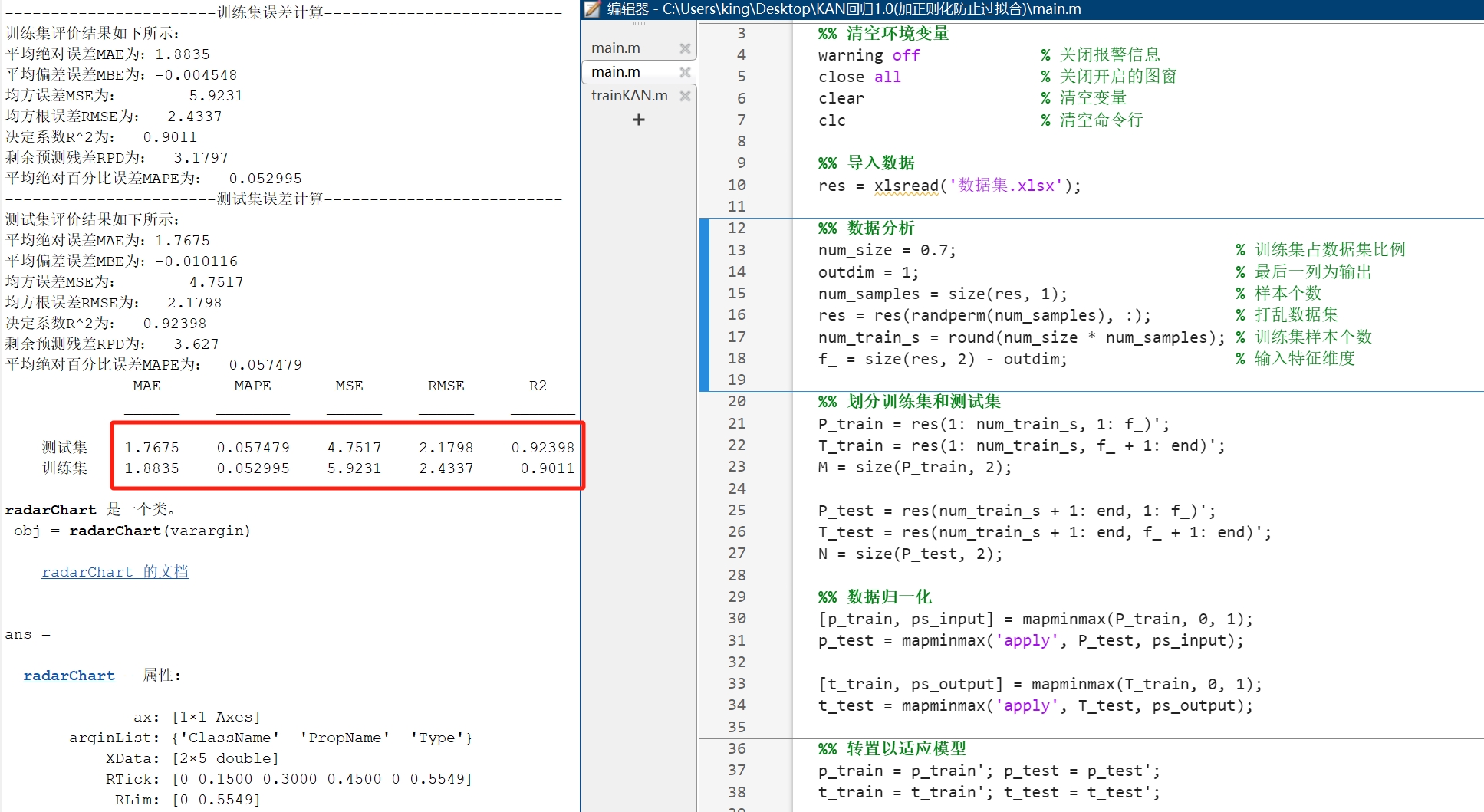Click line number 21 in the gutter
The image size is (1484, 812).
[736, 423]
